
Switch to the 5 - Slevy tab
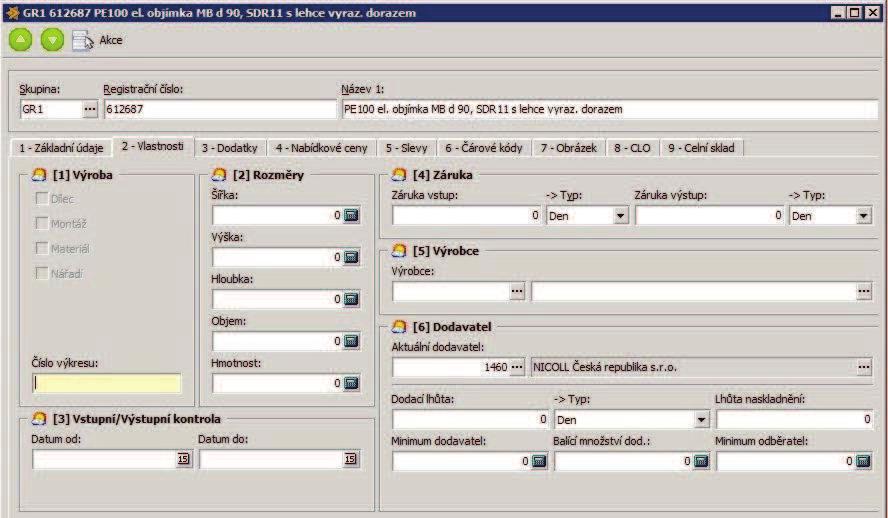pos(407,148)
